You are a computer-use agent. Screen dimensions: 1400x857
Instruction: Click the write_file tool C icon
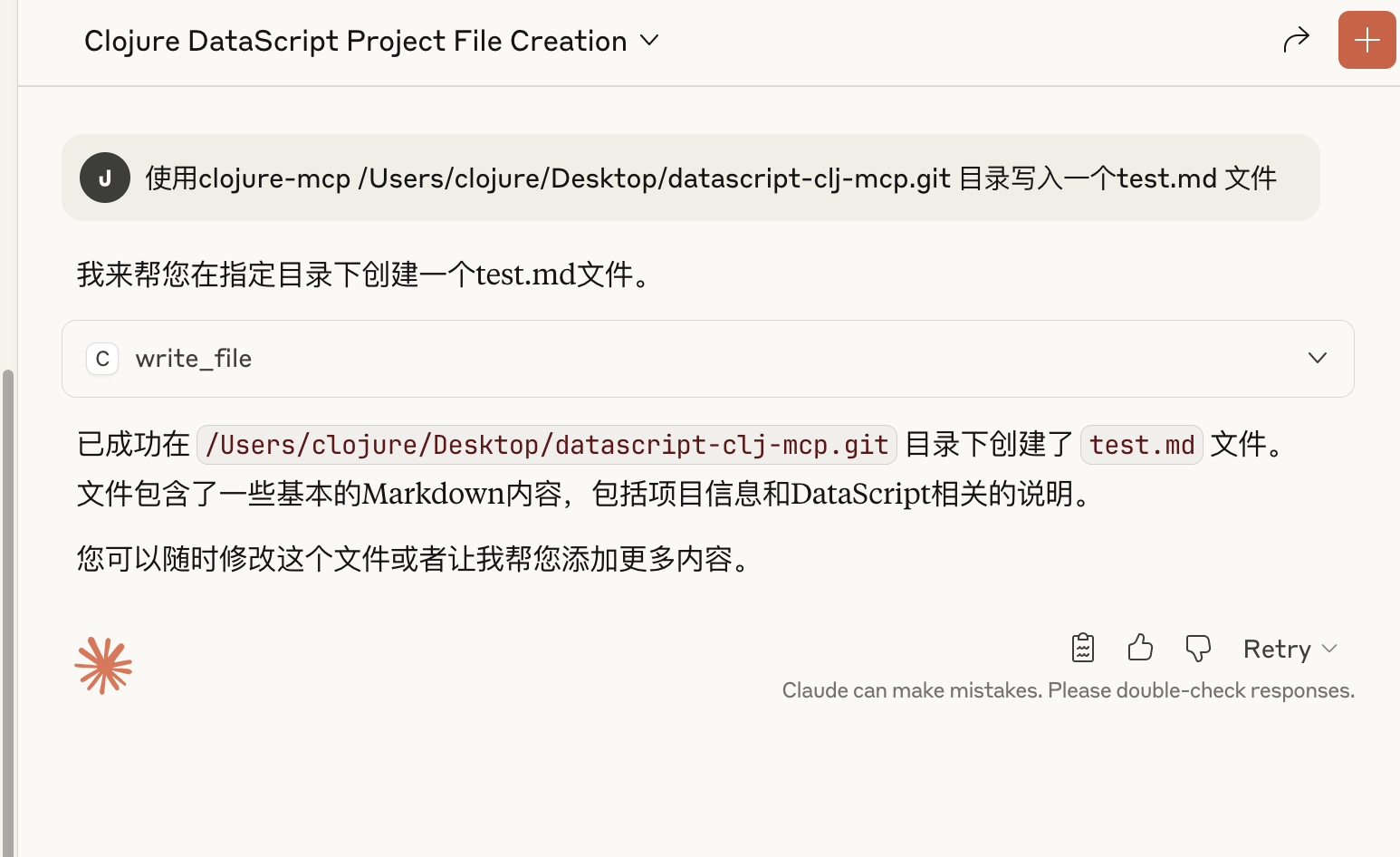click(x=102, y=359)
